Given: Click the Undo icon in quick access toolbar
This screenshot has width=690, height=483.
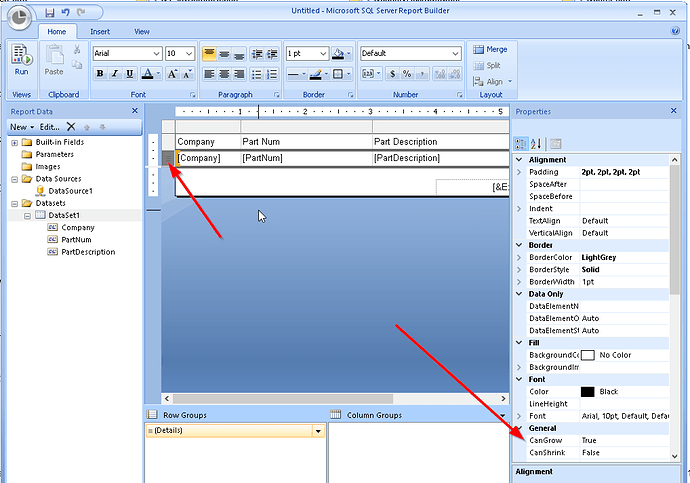Looking at the screenshot, I should click(x=66, y=12).
